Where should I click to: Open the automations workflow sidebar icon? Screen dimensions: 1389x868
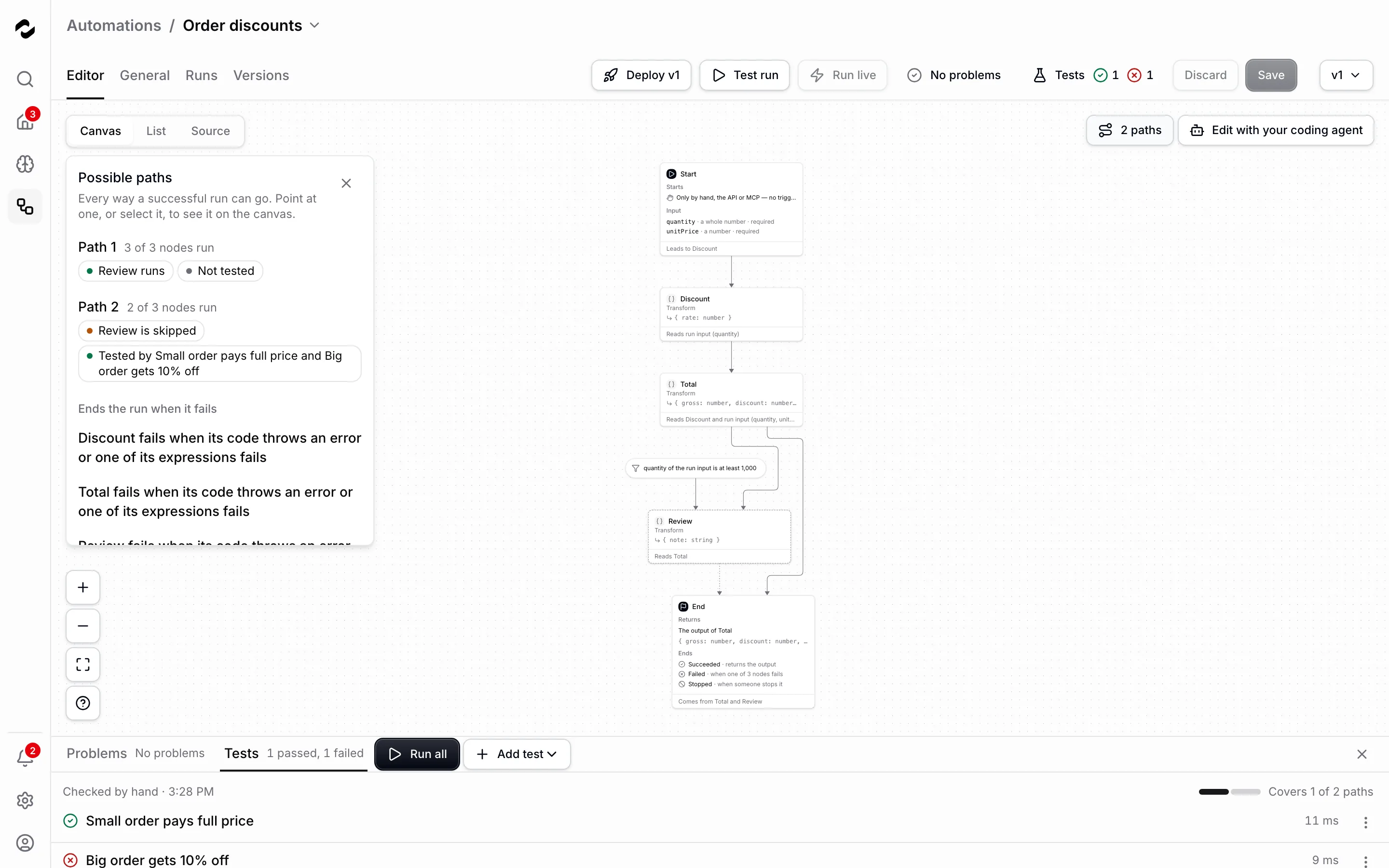[x=25, y=206]
